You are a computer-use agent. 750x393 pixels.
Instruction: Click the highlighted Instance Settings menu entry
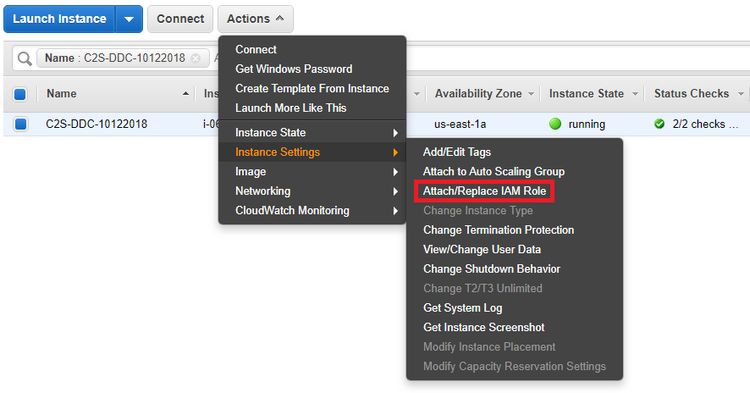[x=312, y=153]
